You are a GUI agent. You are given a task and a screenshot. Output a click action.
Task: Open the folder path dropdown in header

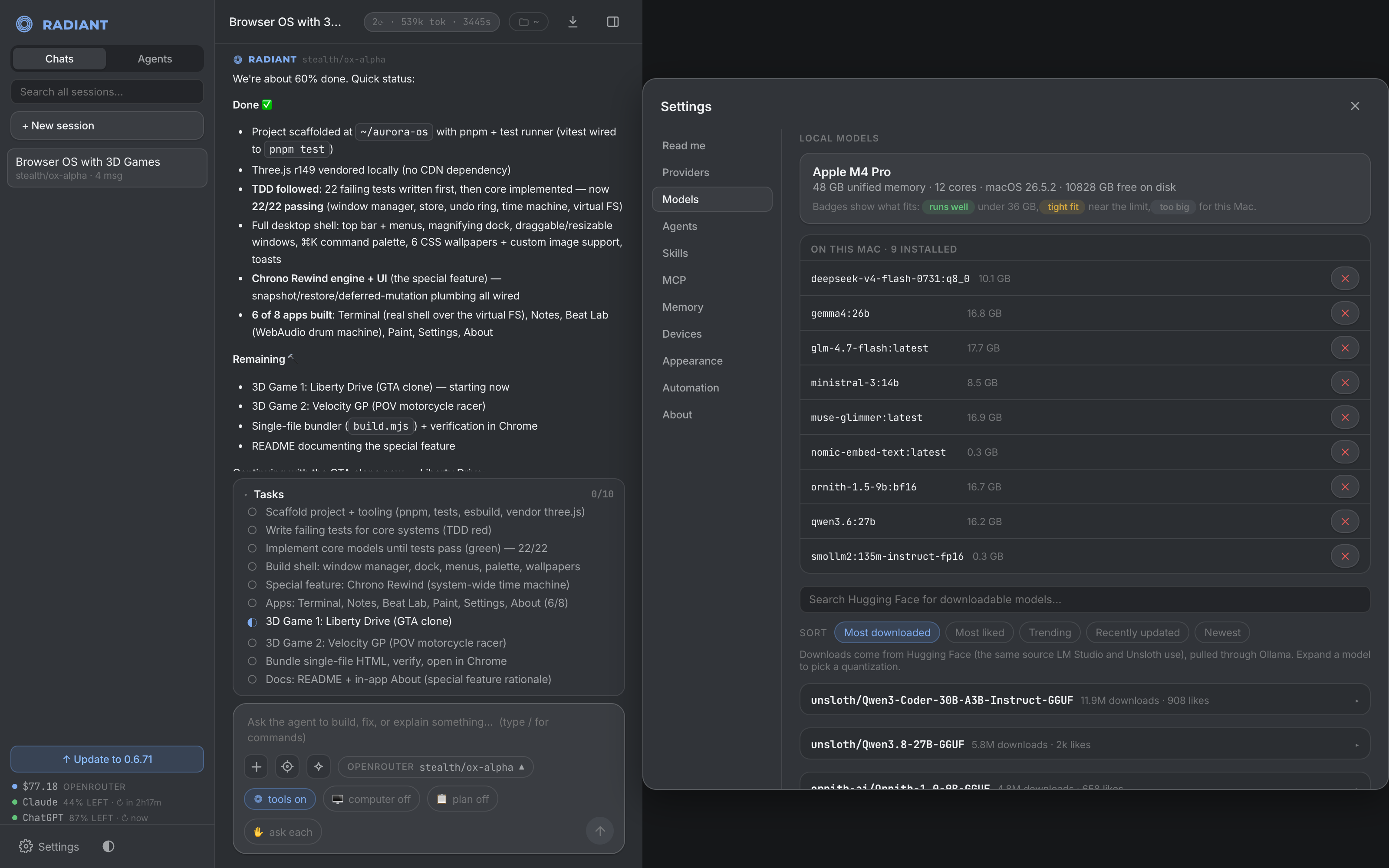coord(529,22)
